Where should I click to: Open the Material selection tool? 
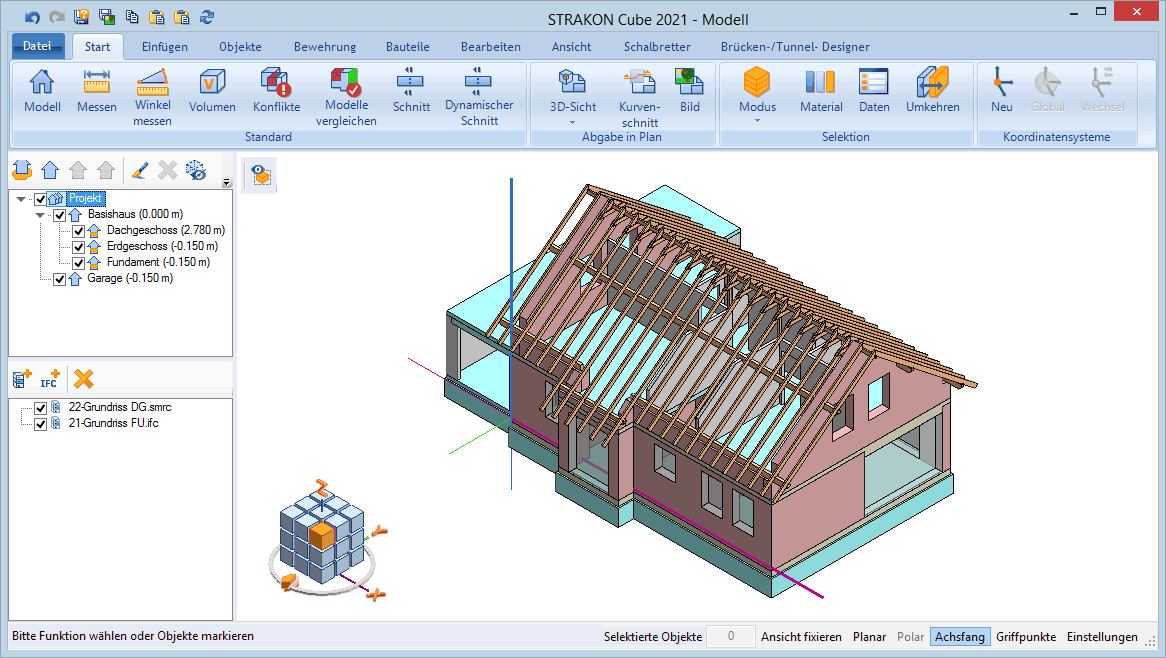point(821,91)
